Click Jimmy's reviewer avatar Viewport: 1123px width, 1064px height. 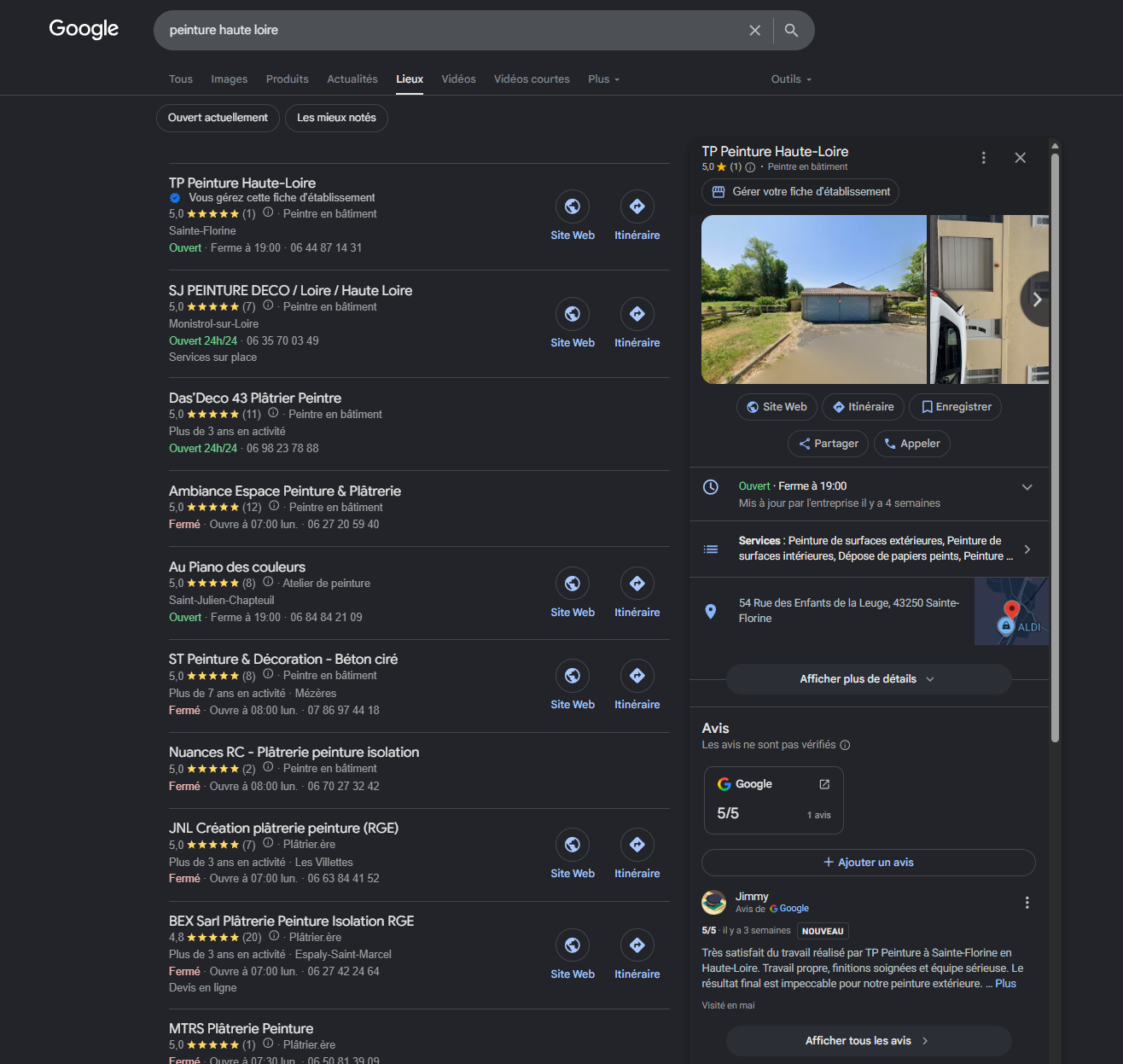(x=714, y=902)
